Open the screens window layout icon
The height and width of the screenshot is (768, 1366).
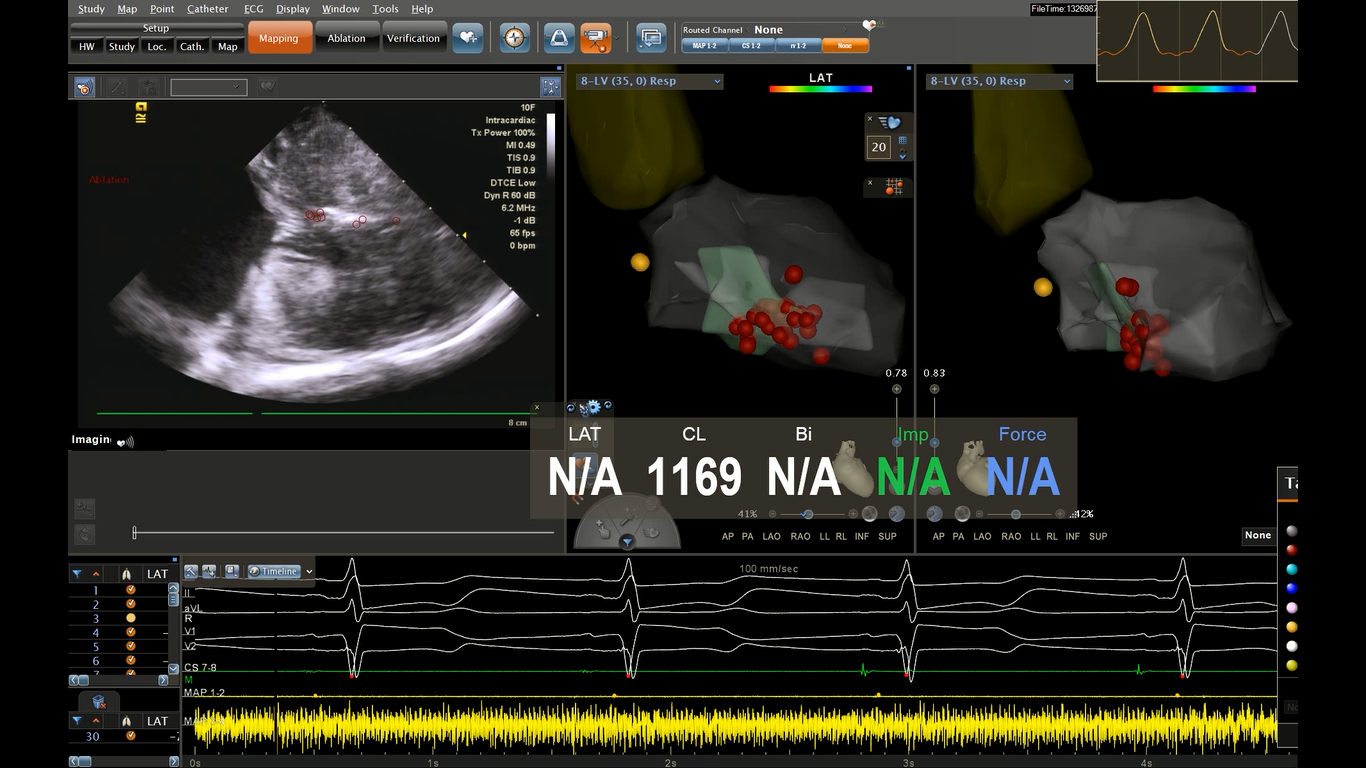click(x=651, y=38)
